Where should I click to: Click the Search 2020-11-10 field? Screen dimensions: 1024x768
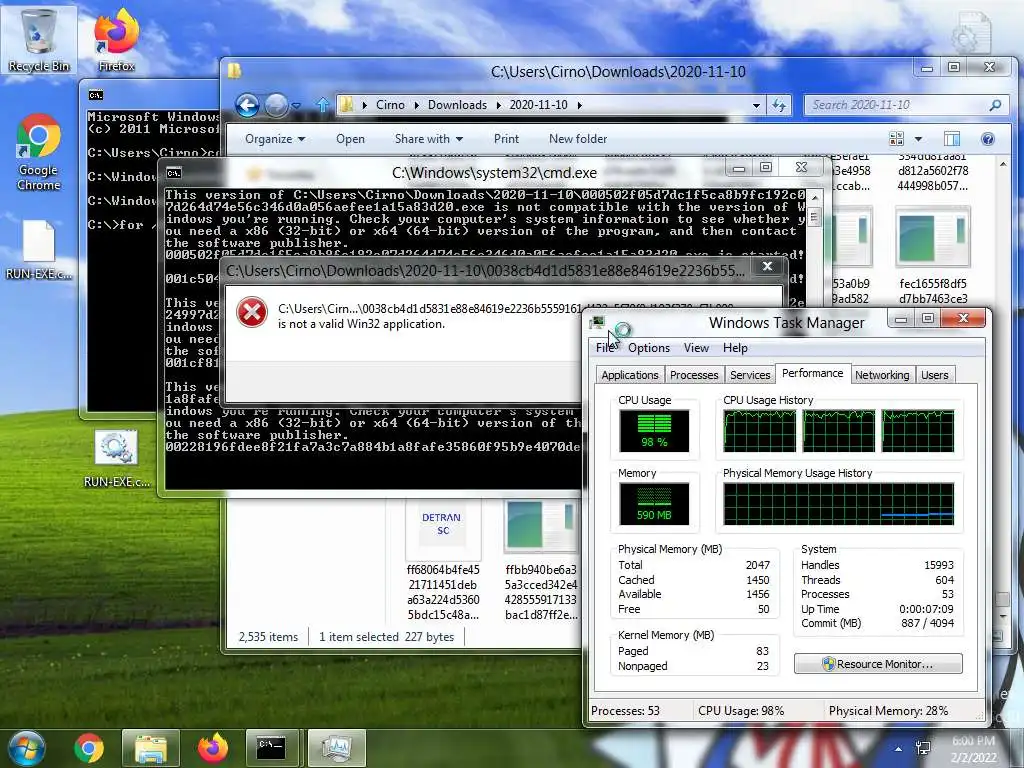pyautogui.click(x=906, y=105)
